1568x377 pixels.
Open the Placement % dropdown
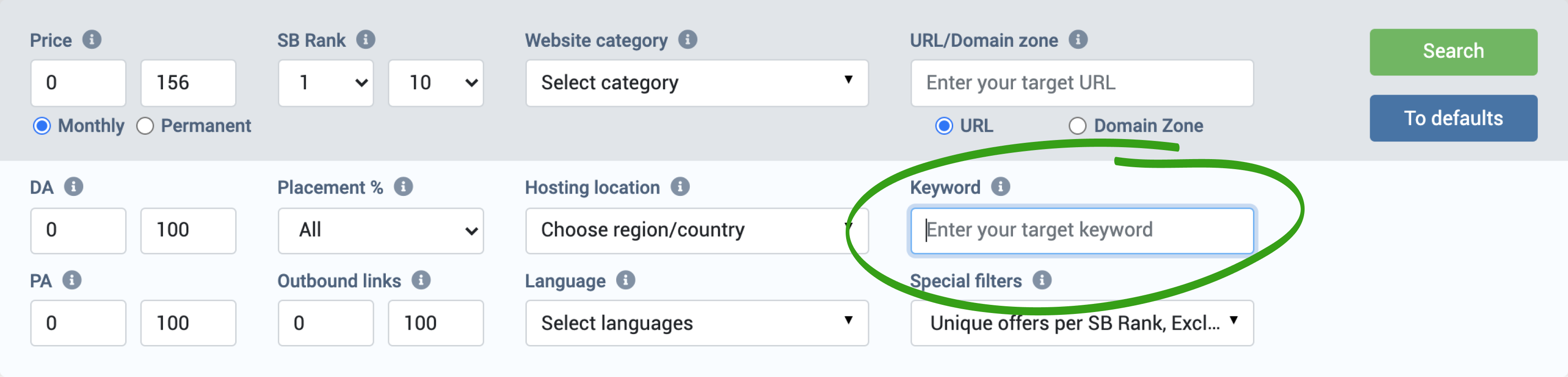pyautogui.click(x=380, y=230)
